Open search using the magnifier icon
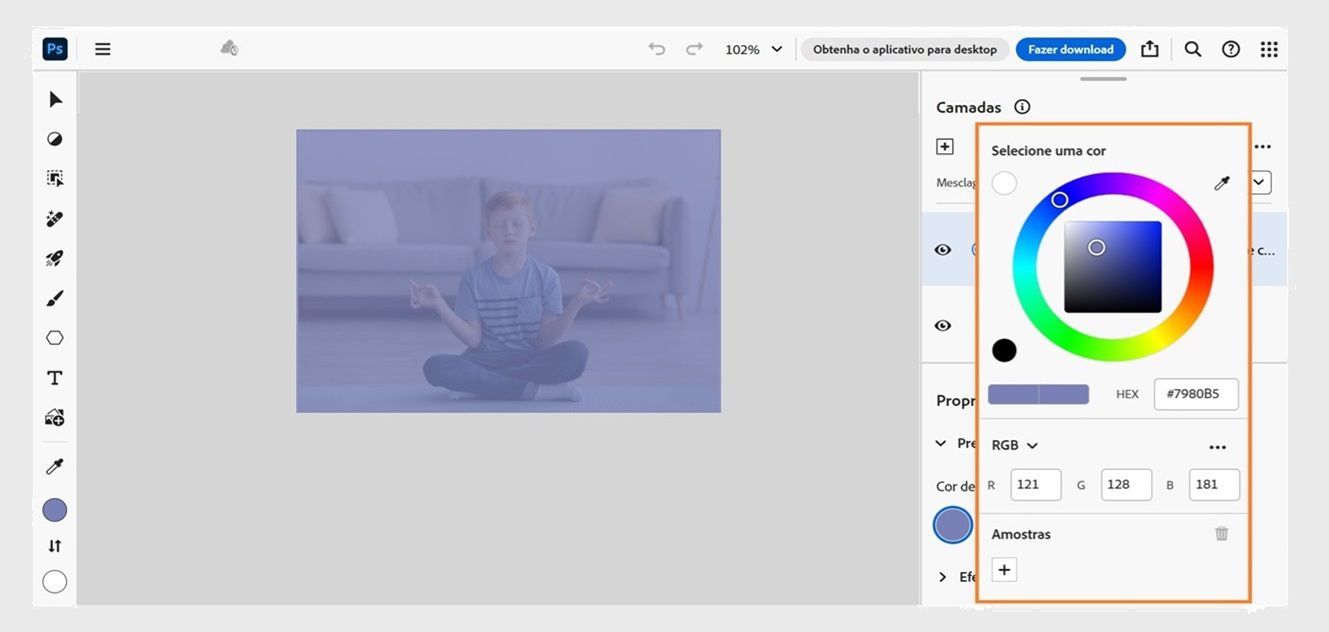 [x=1192, y=48]
